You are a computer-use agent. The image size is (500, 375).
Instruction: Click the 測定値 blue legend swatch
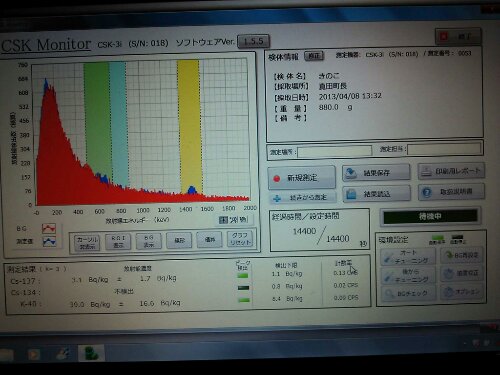tap(49, 242)
